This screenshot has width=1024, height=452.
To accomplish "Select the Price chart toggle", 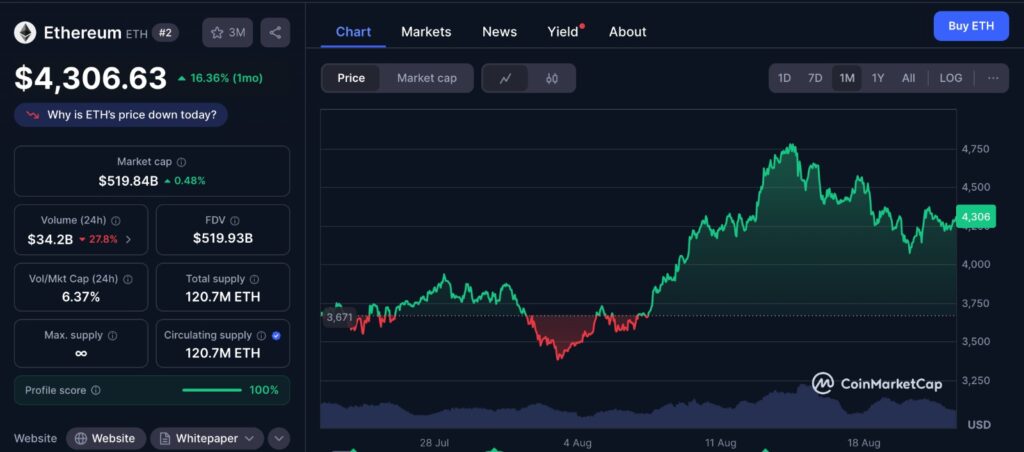I will click(351, 78).
